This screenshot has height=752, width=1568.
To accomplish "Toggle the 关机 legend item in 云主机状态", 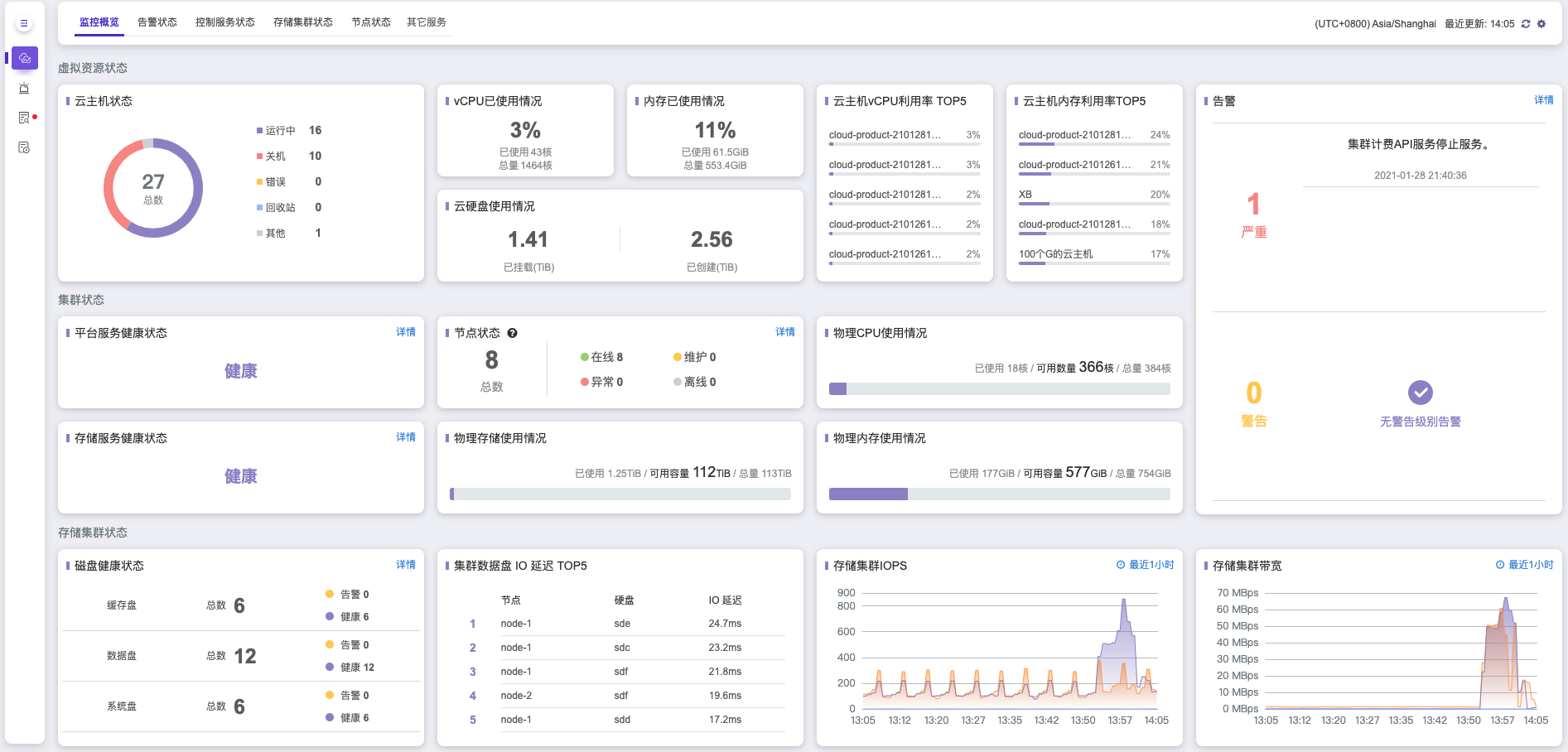I will tap(275, 157).
